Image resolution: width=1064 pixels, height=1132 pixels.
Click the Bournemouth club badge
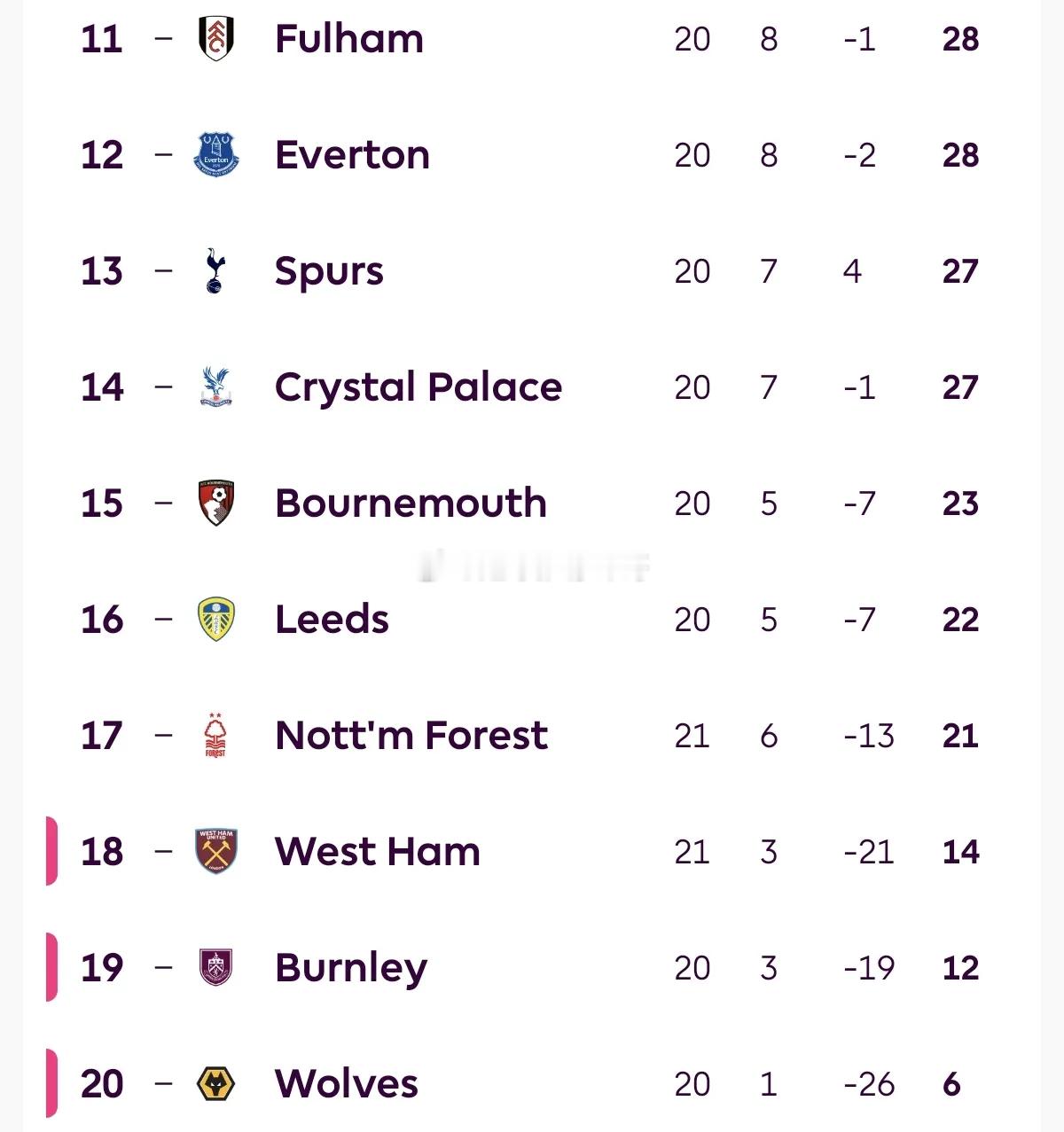click(x=215, y=504)
